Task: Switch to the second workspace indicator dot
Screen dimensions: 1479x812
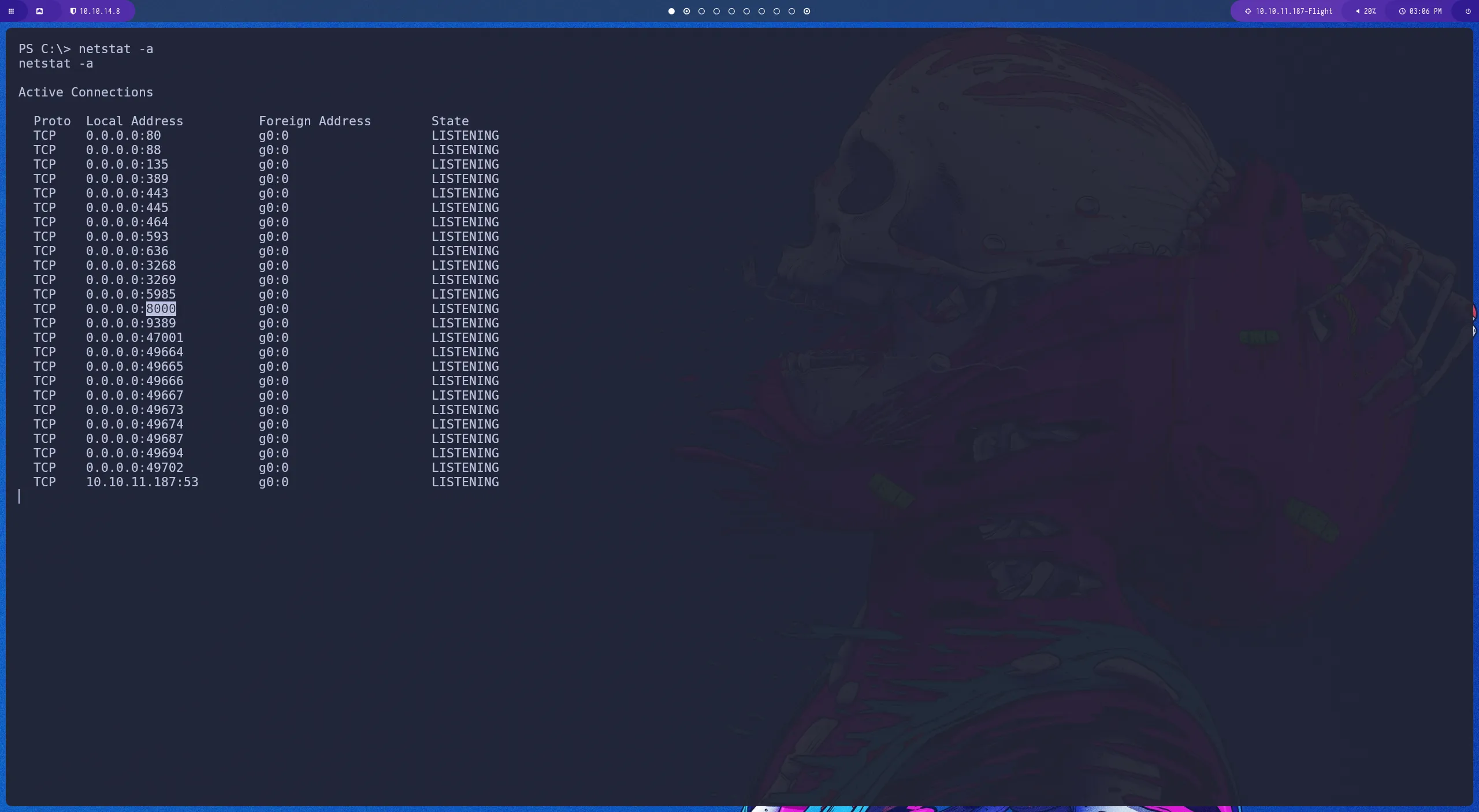Action: pos(686,11)
